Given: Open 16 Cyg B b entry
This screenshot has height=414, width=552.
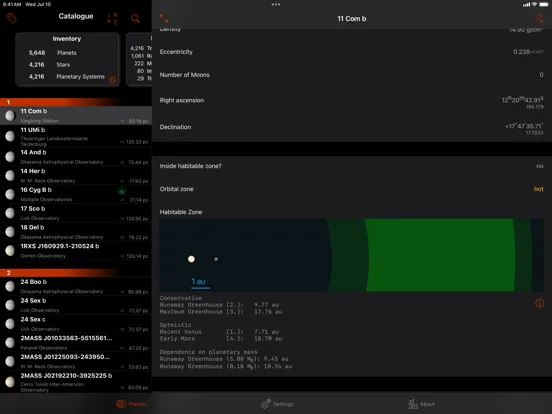Looking at the screenshot, I should point(76,194).
